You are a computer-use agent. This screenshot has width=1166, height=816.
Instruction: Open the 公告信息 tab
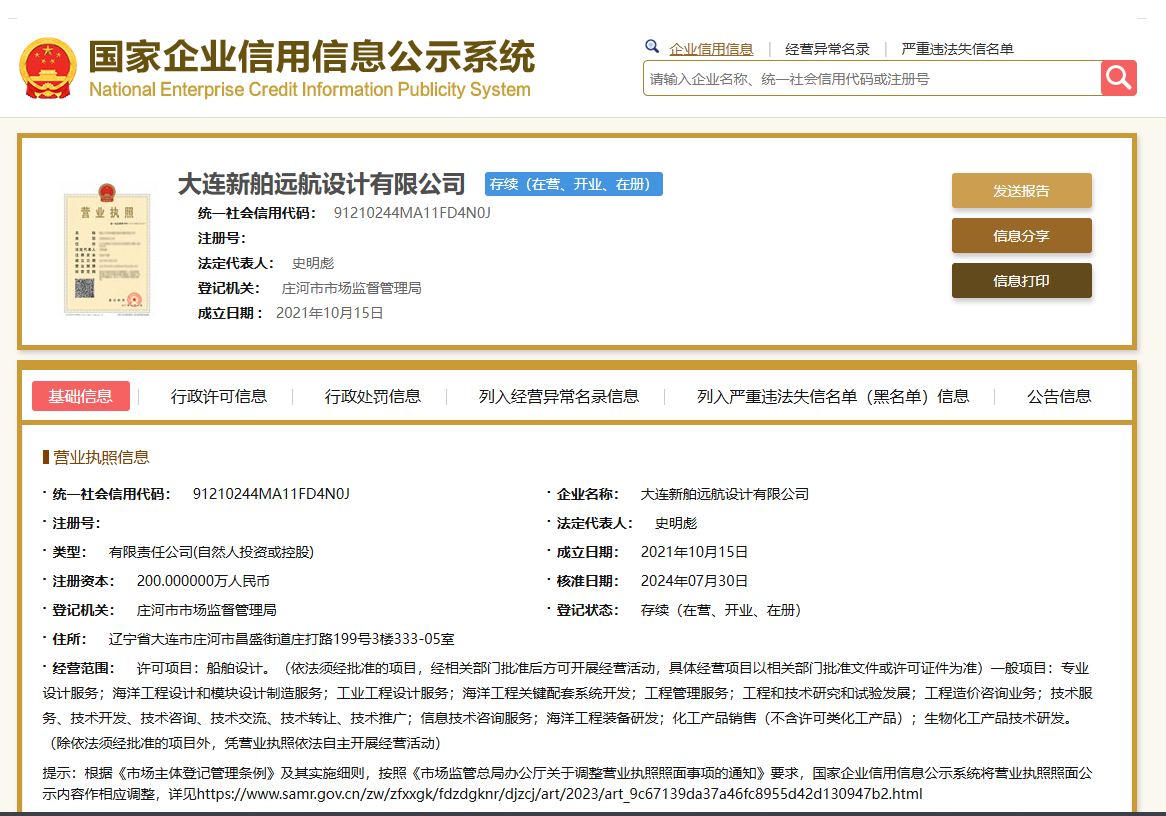(x=1059, y=396)
